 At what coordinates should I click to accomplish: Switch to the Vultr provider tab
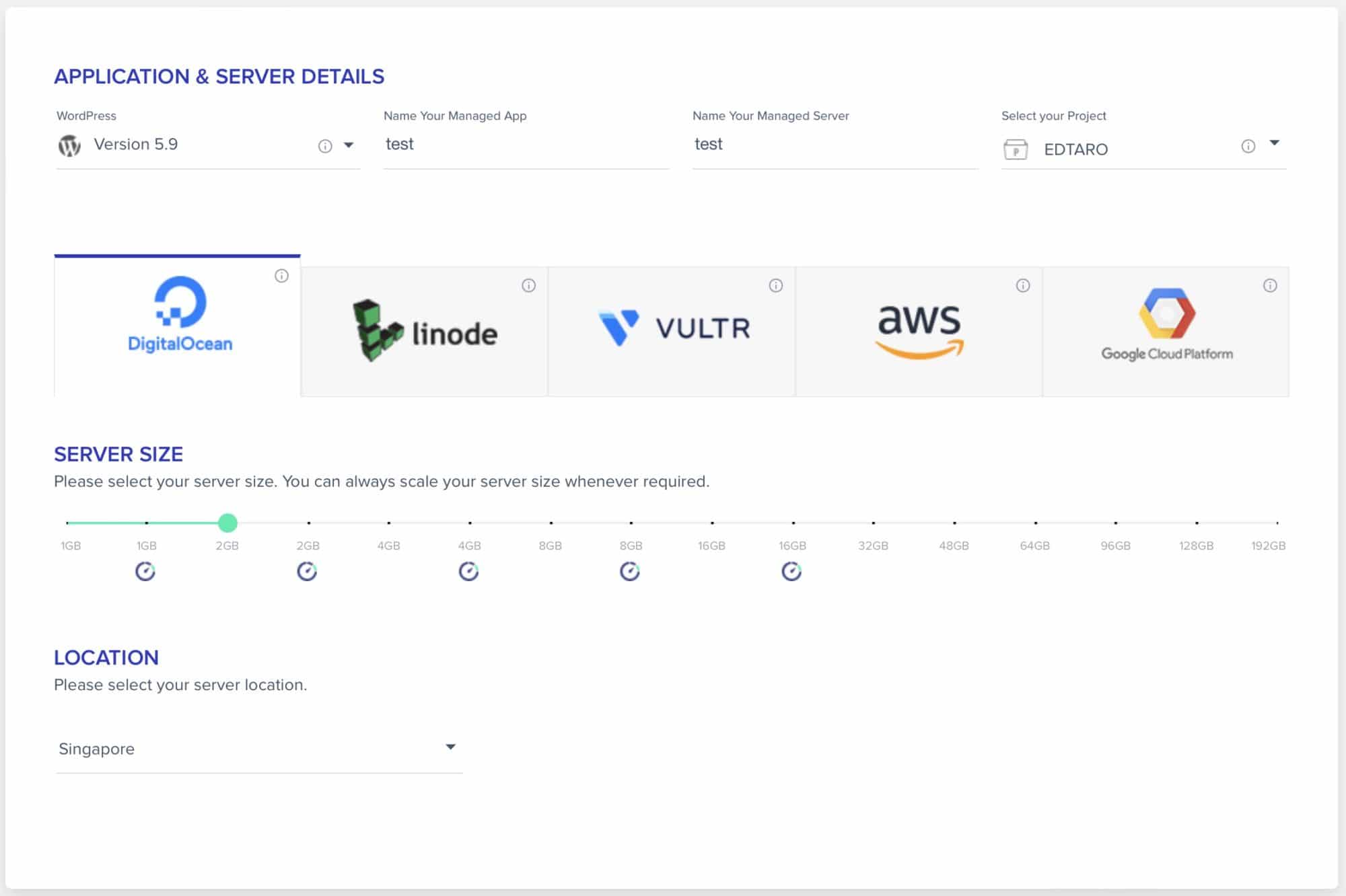click(x=672, y=332)
